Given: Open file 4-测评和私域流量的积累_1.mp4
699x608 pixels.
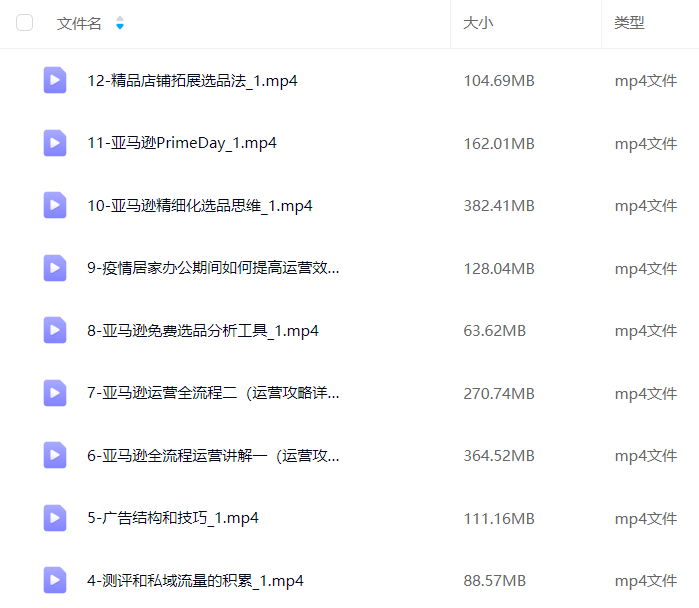Looking at the screenshot, I should pos(195,581).
